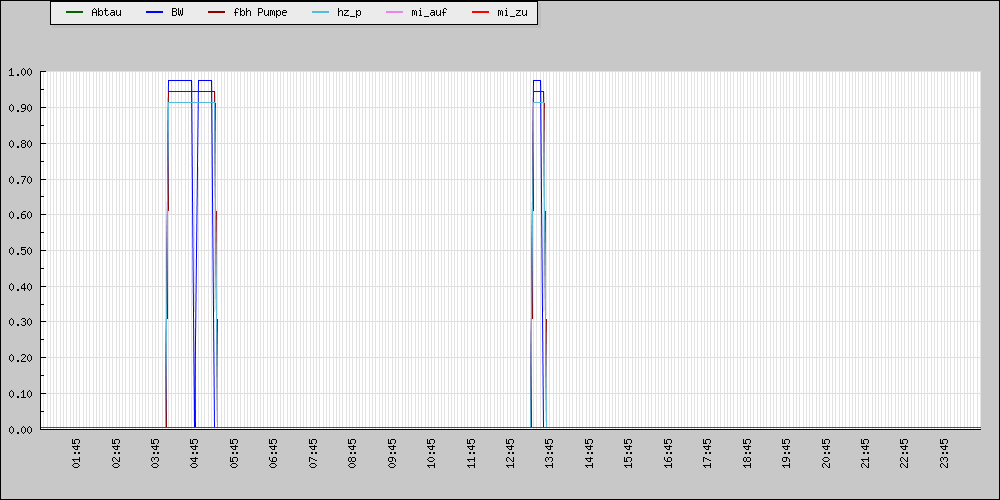Viewport: 1000px width, 500px height.
Task: Click the Abtau legend label
Action: pos(106,12)
